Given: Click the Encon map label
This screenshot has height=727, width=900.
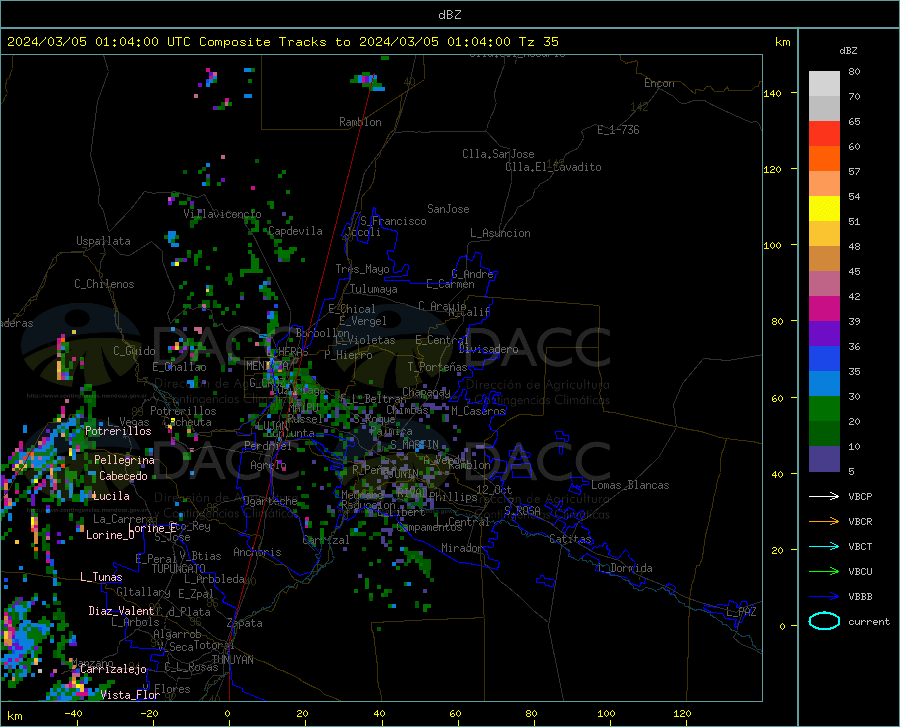Looking at the screenshot, I should click(x=660, y=83).
